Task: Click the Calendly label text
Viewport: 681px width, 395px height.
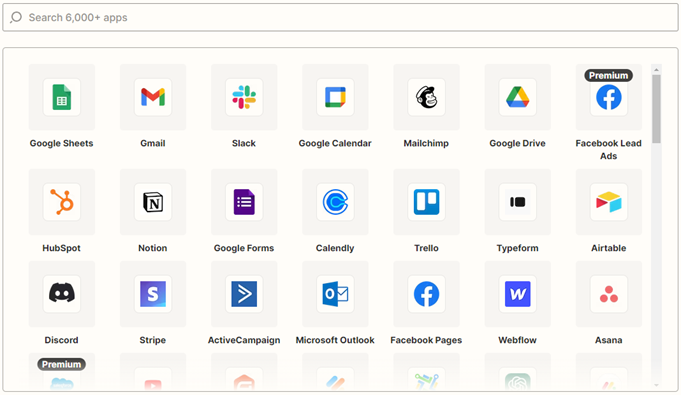Action: pyautogui.click(x=335, y=248)
